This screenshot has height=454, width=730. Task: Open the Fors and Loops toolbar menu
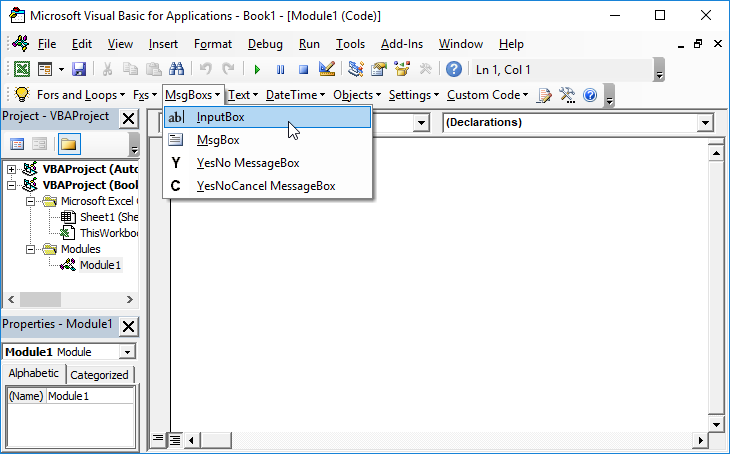pos(70,95)
